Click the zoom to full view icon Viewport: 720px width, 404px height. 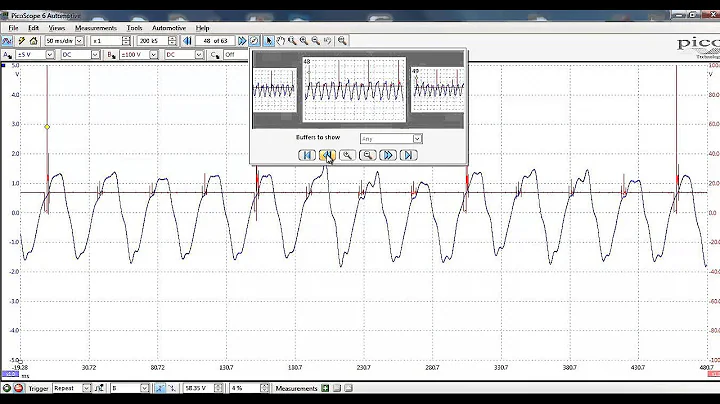point(342,41)
